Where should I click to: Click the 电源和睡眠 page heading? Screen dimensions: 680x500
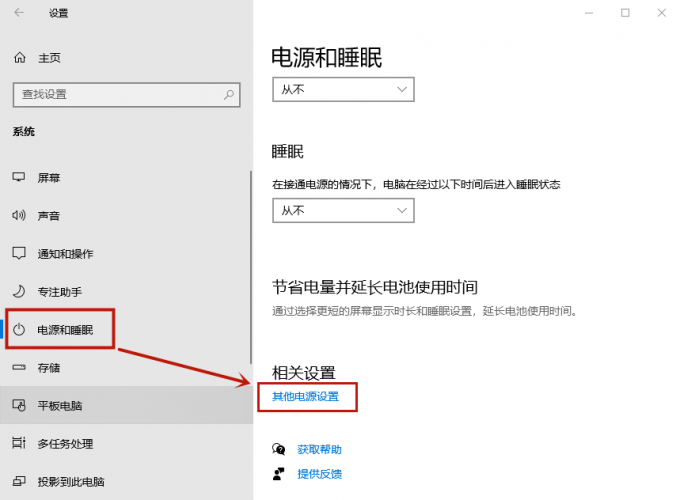pos(327,57)
